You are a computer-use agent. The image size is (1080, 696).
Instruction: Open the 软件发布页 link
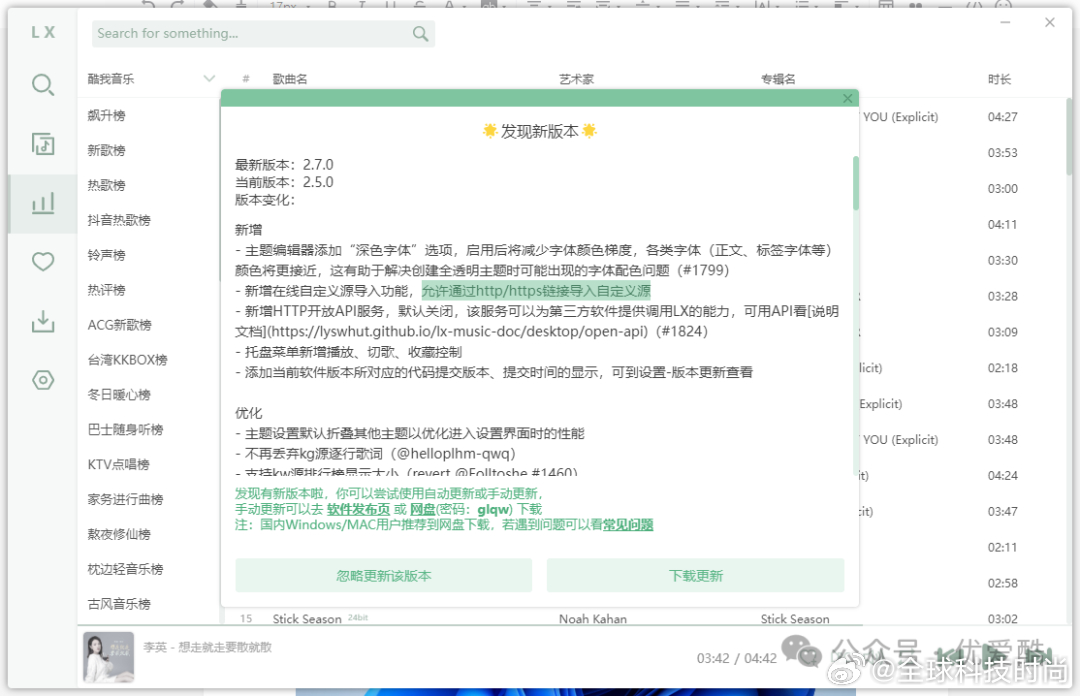(358, 509)
